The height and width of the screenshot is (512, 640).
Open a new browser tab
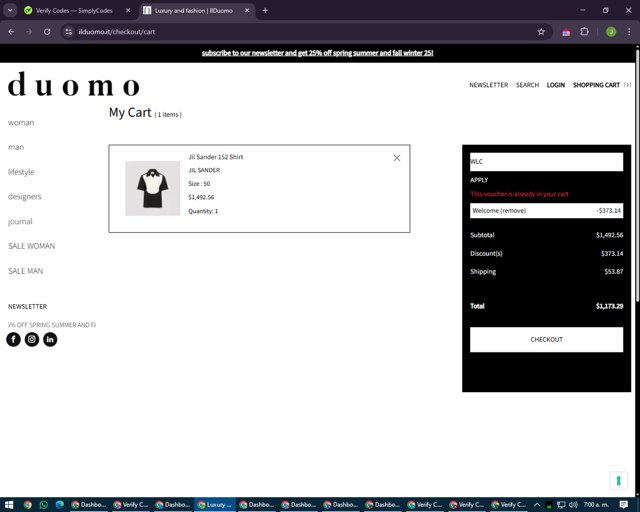265,11
